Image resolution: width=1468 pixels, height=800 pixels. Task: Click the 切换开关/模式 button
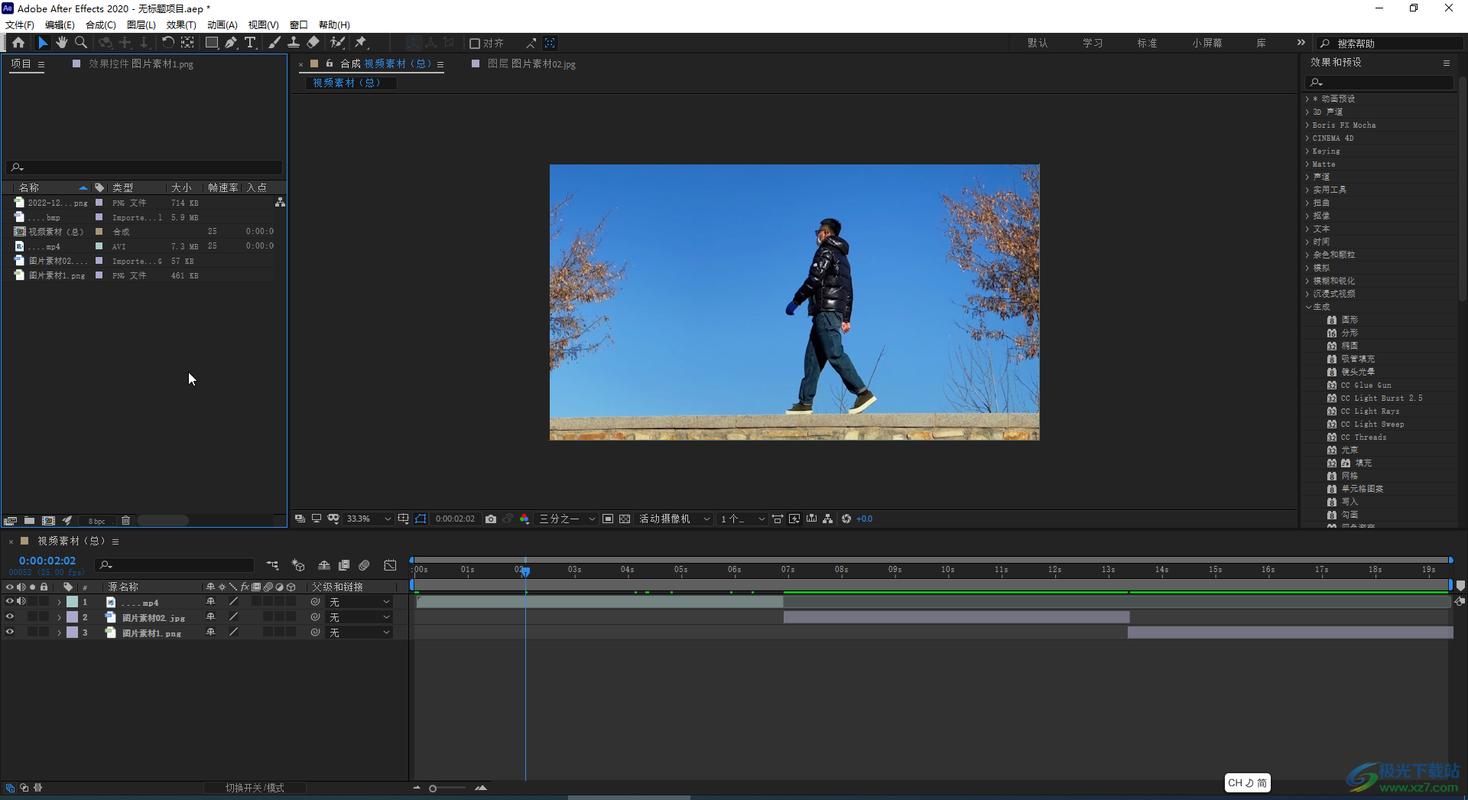[254, 788]
